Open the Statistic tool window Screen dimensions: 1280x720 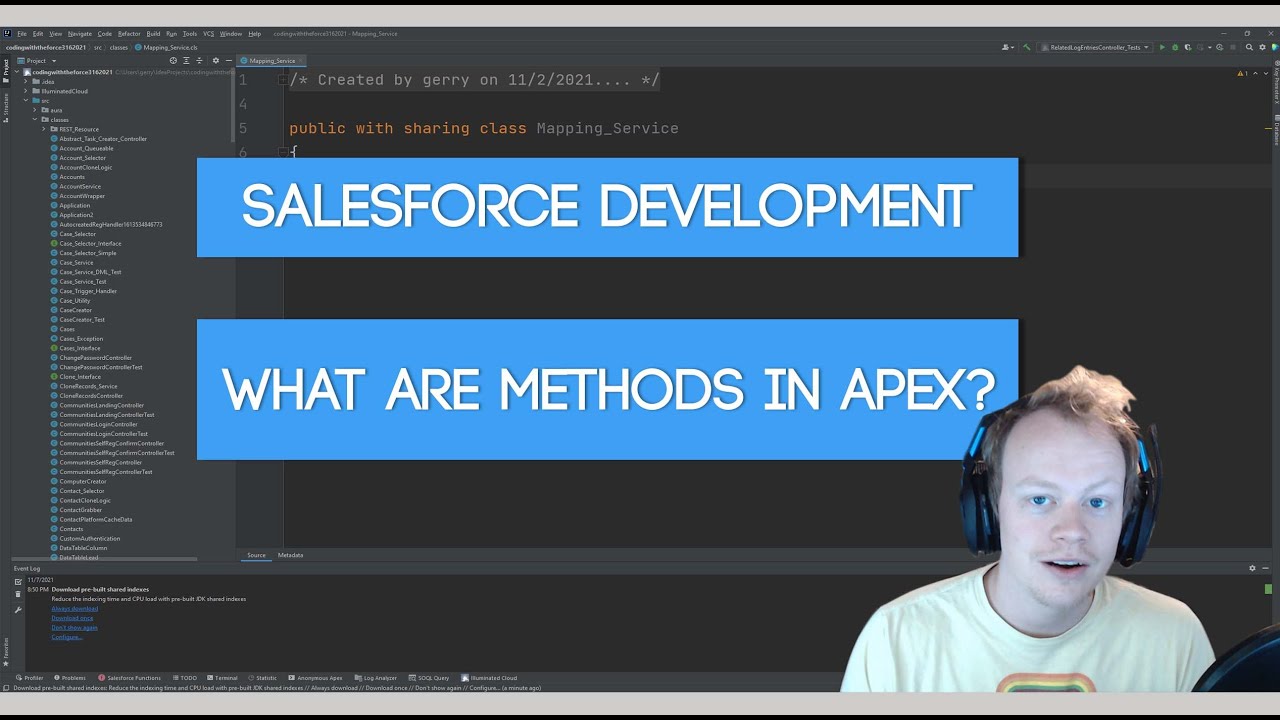(x=262, y=678)
